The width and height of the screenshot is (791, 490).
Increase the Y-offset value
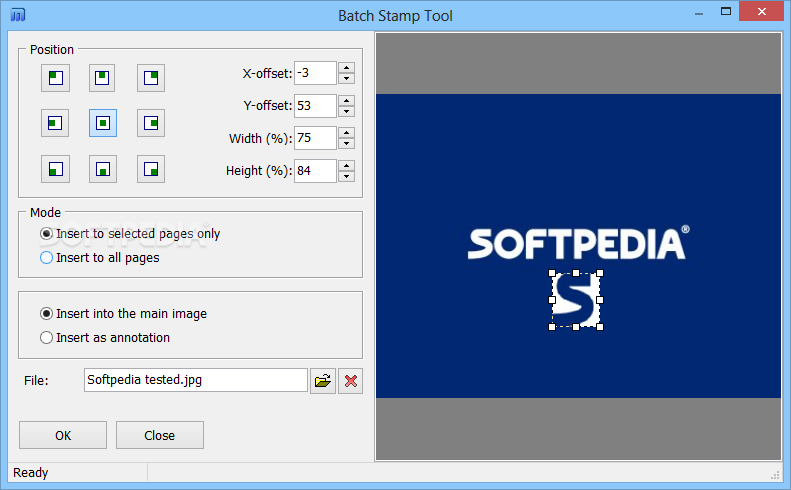(x=346, y=100)
